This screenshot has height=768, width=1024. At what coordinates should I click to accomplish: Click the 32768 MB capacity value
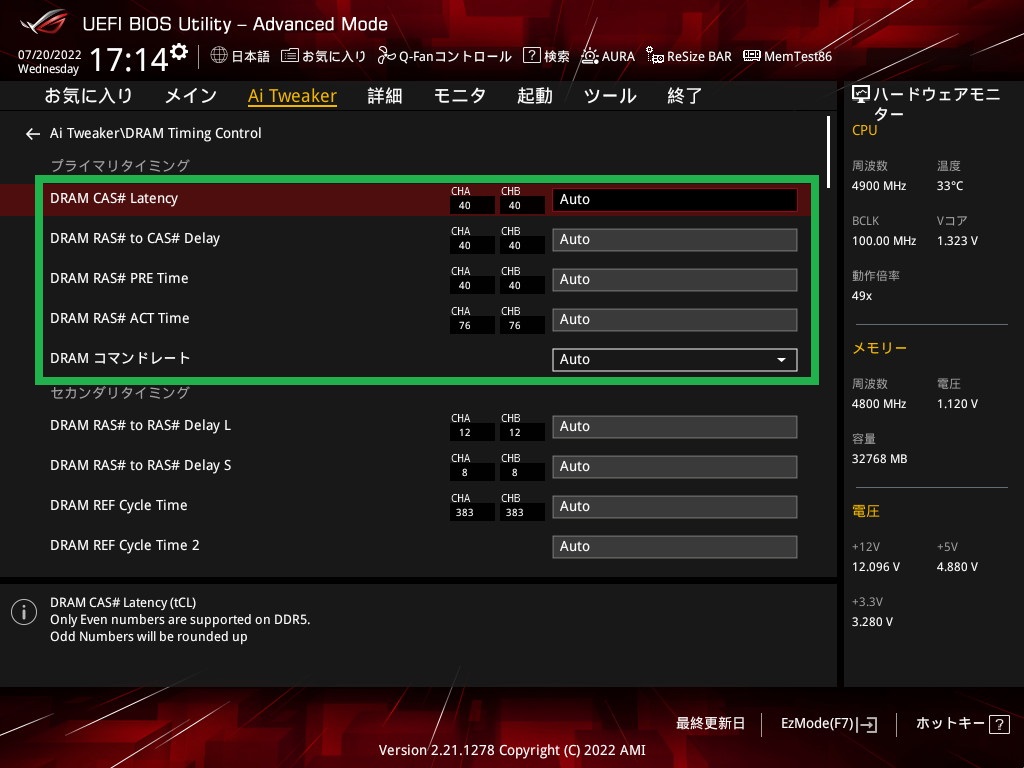(879, 459)
